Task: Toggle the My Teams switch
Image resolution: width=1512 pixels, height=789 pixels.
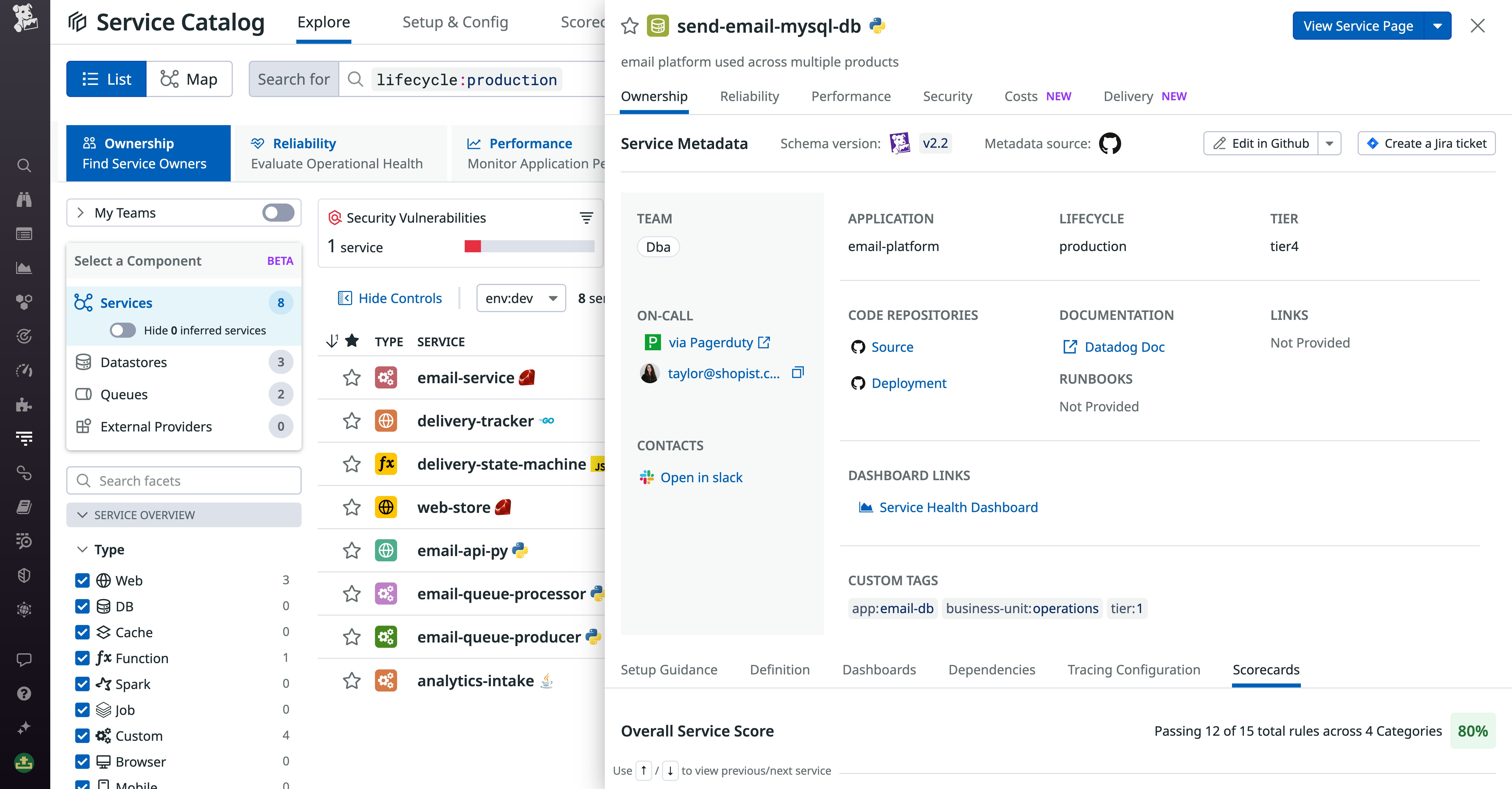Action: coord(278,213)
